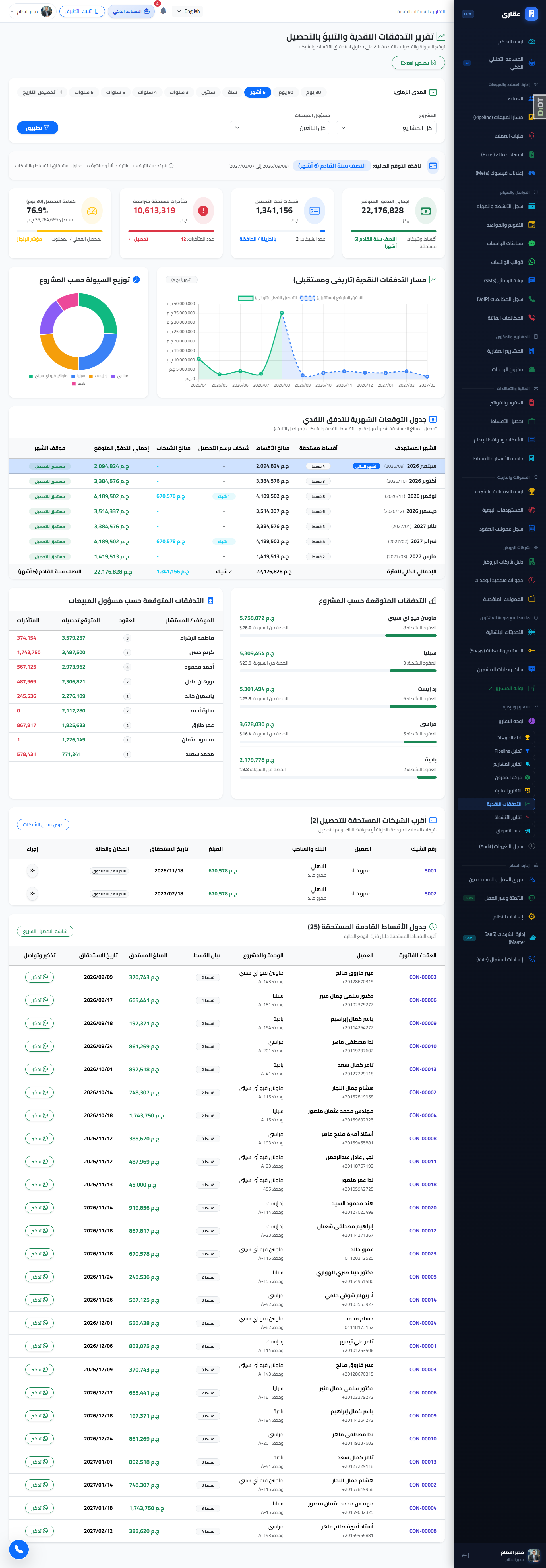The image size is (546, 1568).
Task: Open the English language dropdown
Action: pyautogui.click(x=188, y=11)
